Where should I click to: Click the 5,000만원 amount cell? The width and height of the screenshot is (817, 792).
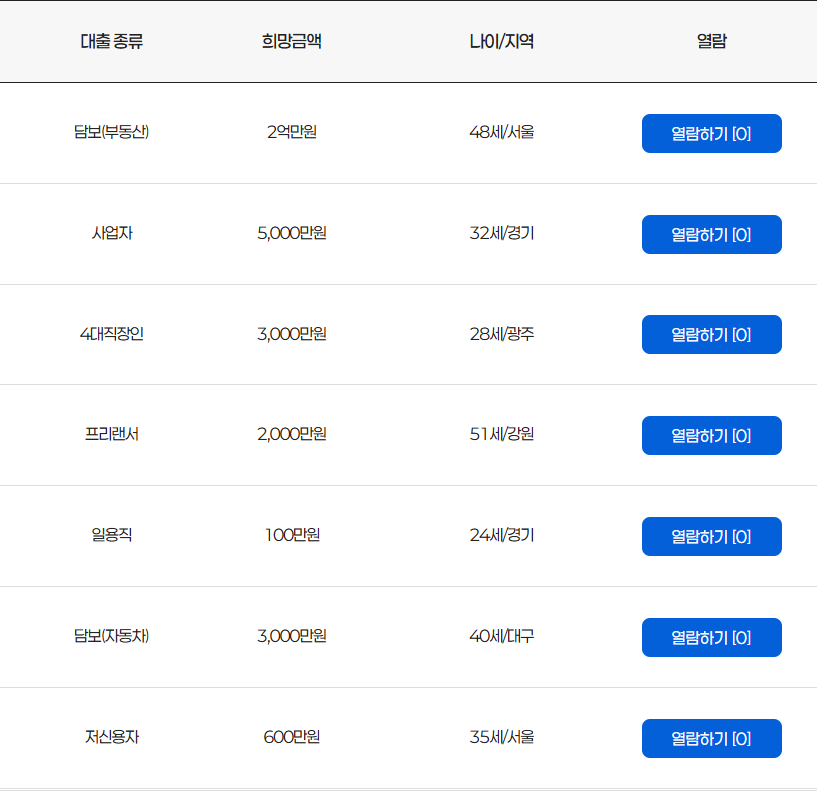click(291, 233)
